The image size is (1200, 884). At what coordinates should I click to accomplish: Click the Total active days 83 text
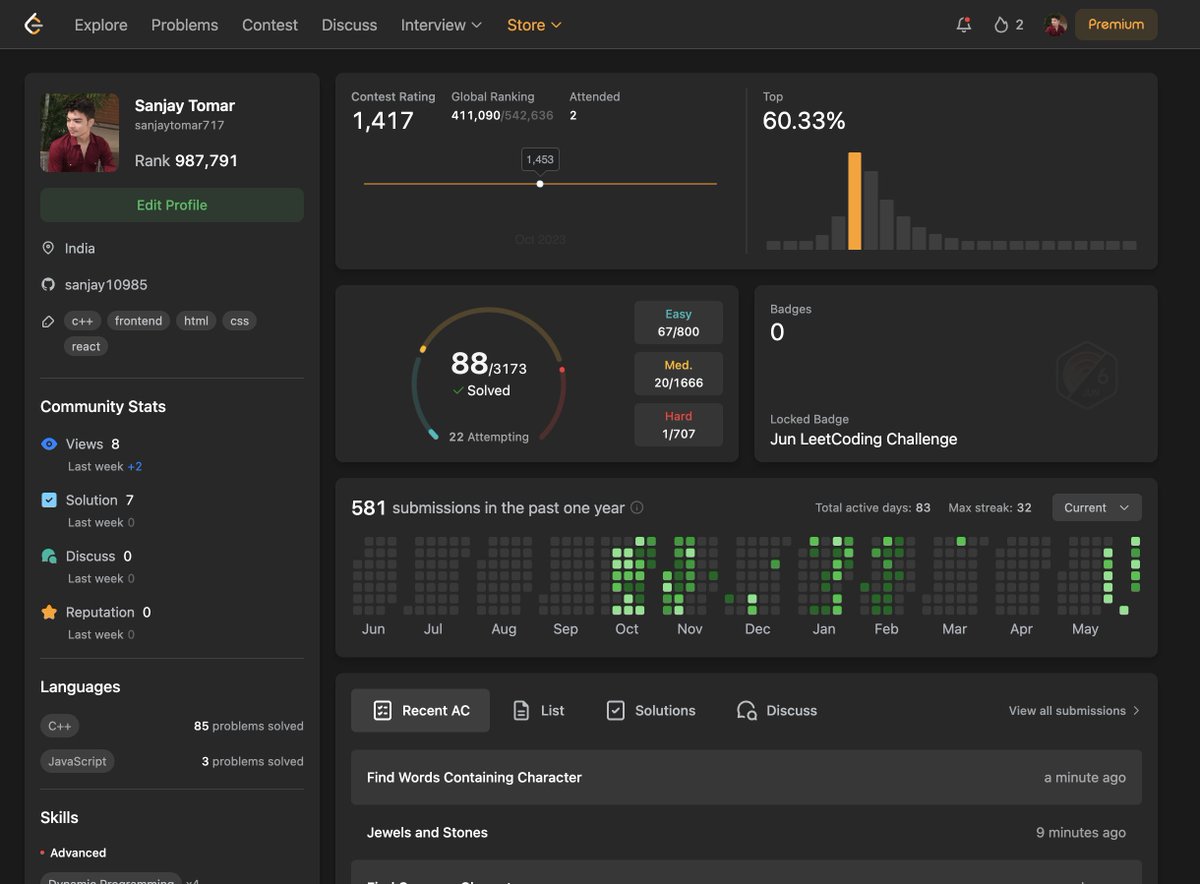coord(873,508)
